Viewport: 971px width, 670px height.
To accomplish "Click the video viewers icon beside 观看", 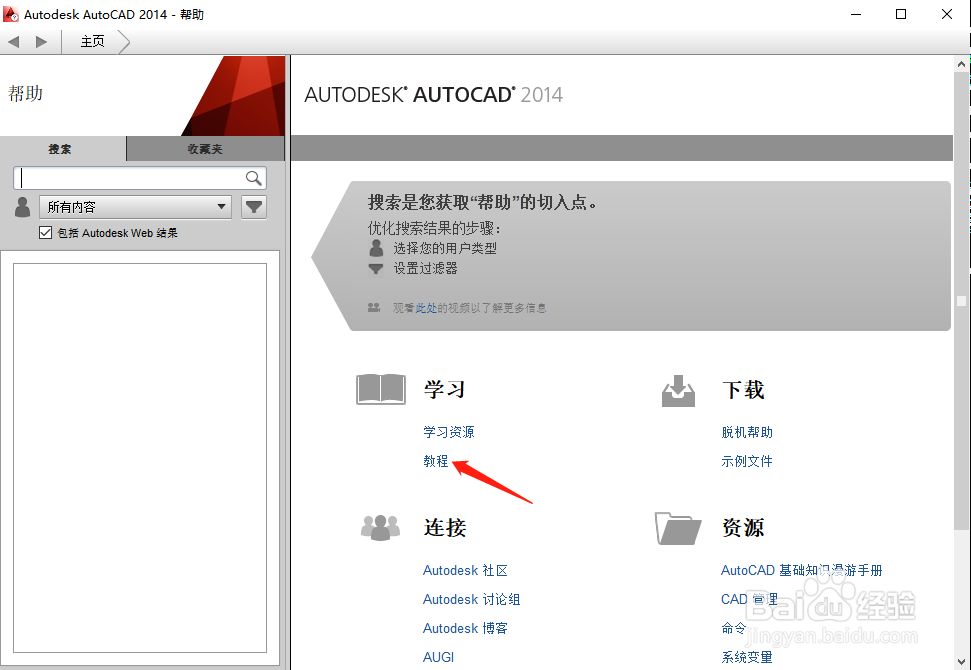I will (x=374, y=307).
